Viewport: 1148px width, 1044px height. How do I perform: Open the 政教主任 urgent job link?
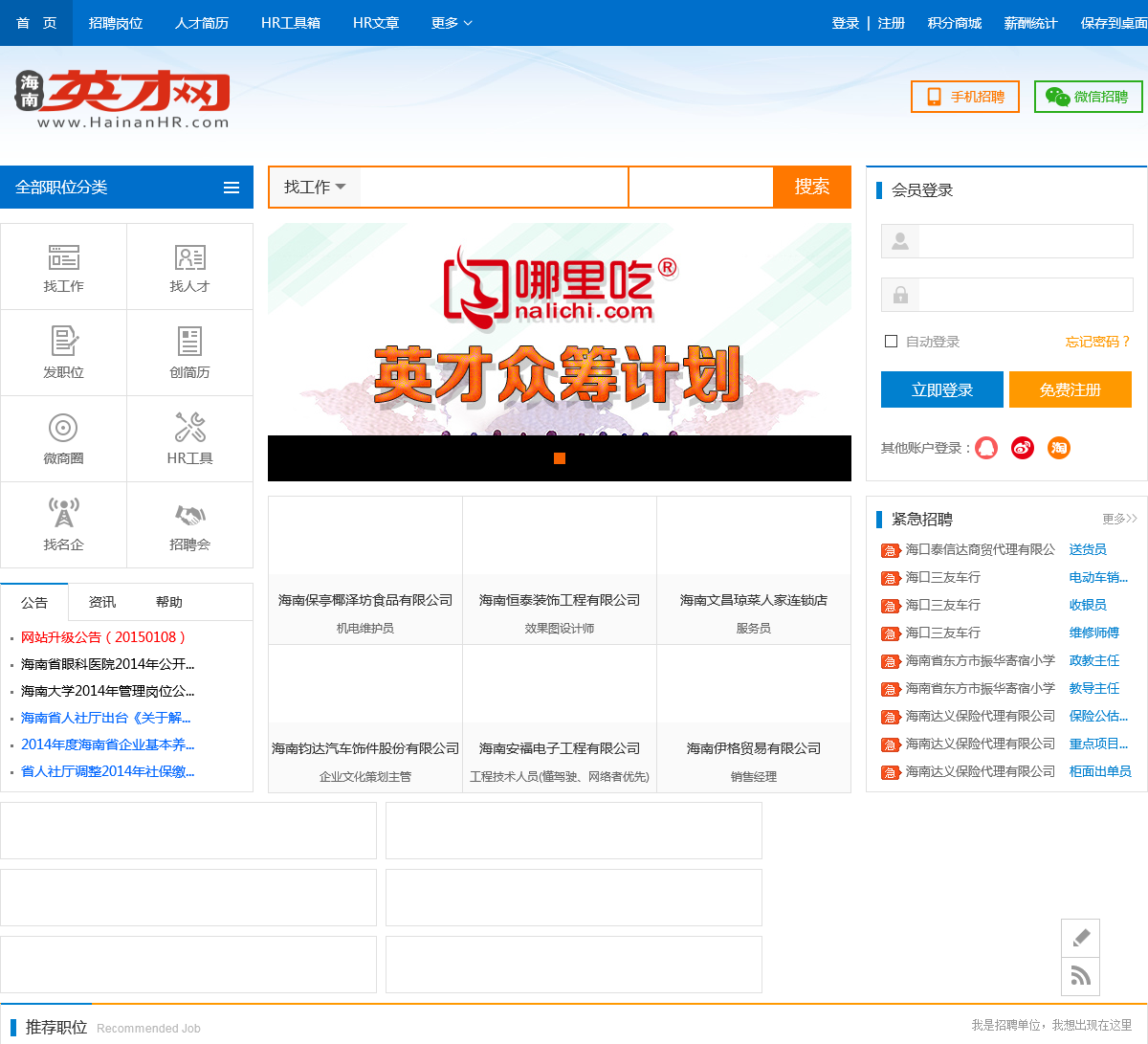coord(1094,660)
